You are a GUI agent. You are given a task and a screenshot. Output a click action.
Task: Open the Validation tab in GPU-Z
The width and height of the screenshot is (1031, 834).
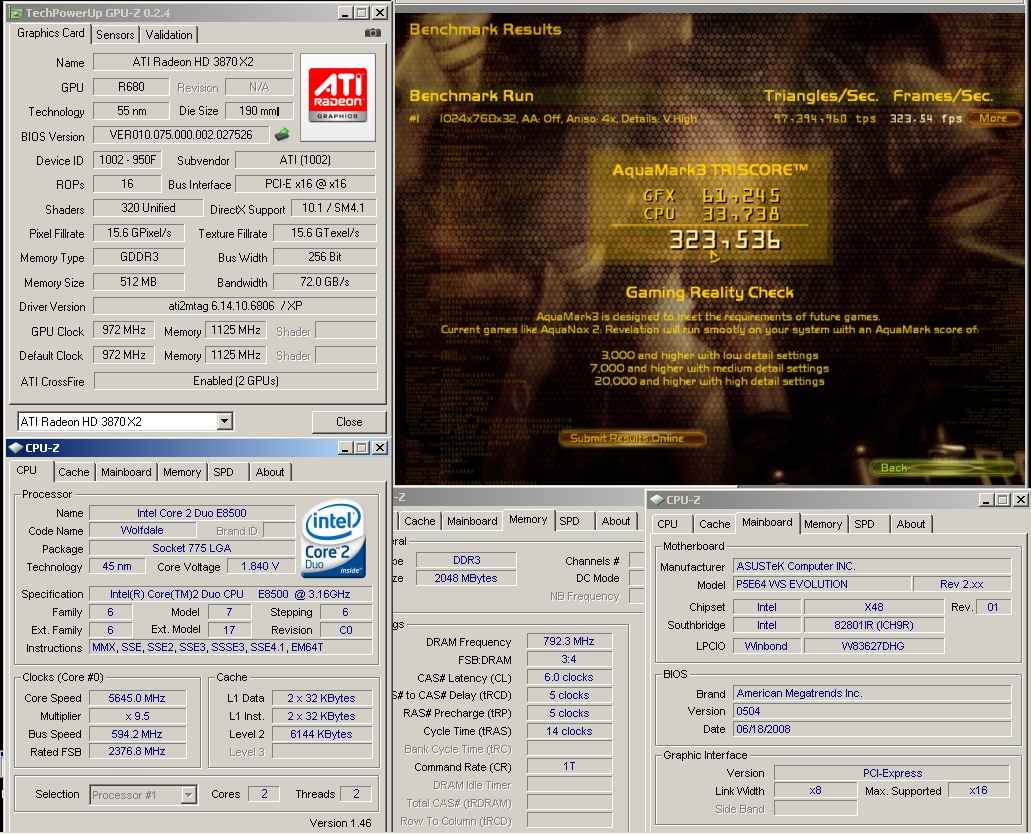169,35
